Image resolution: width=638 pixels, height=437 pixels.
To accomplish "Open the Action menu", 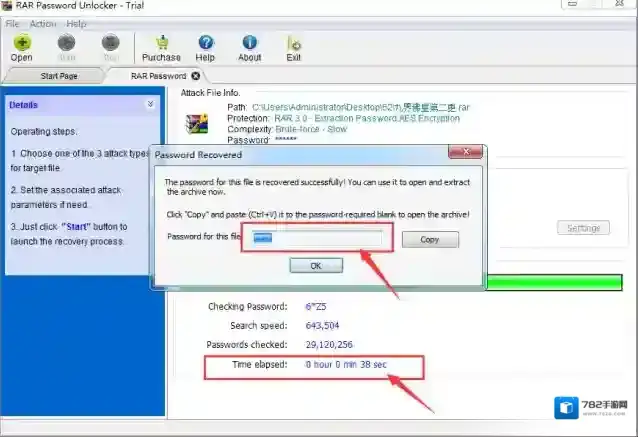I will (x=43, y=24).
